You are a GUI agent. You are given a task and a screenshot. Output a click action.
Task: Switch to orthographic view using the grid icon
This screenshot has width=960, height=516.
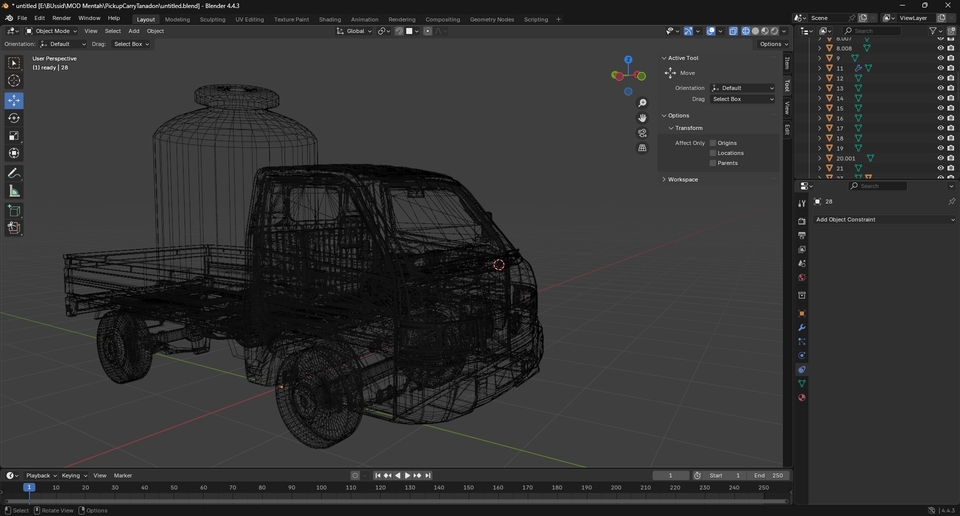[x=642, y=148]
